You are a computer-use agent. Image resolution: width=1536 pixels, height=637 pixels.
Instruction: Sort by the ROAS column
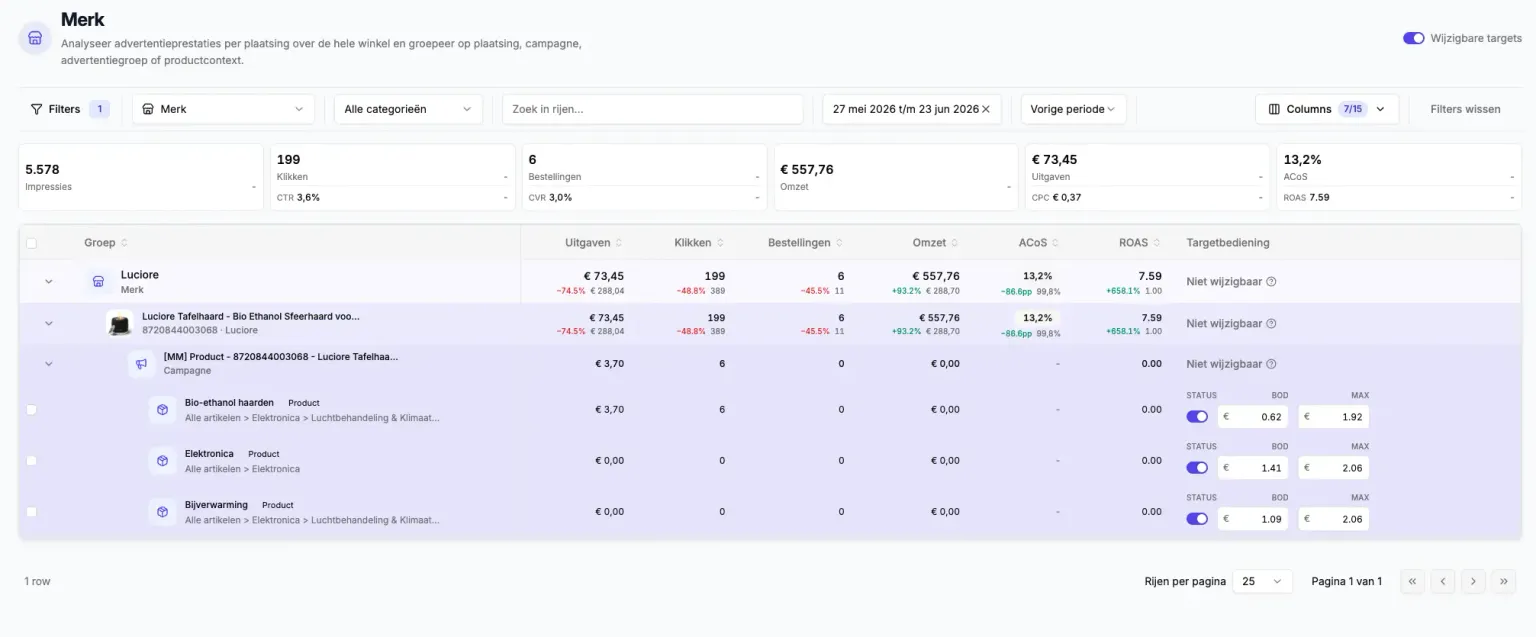tap(1140, 243)
